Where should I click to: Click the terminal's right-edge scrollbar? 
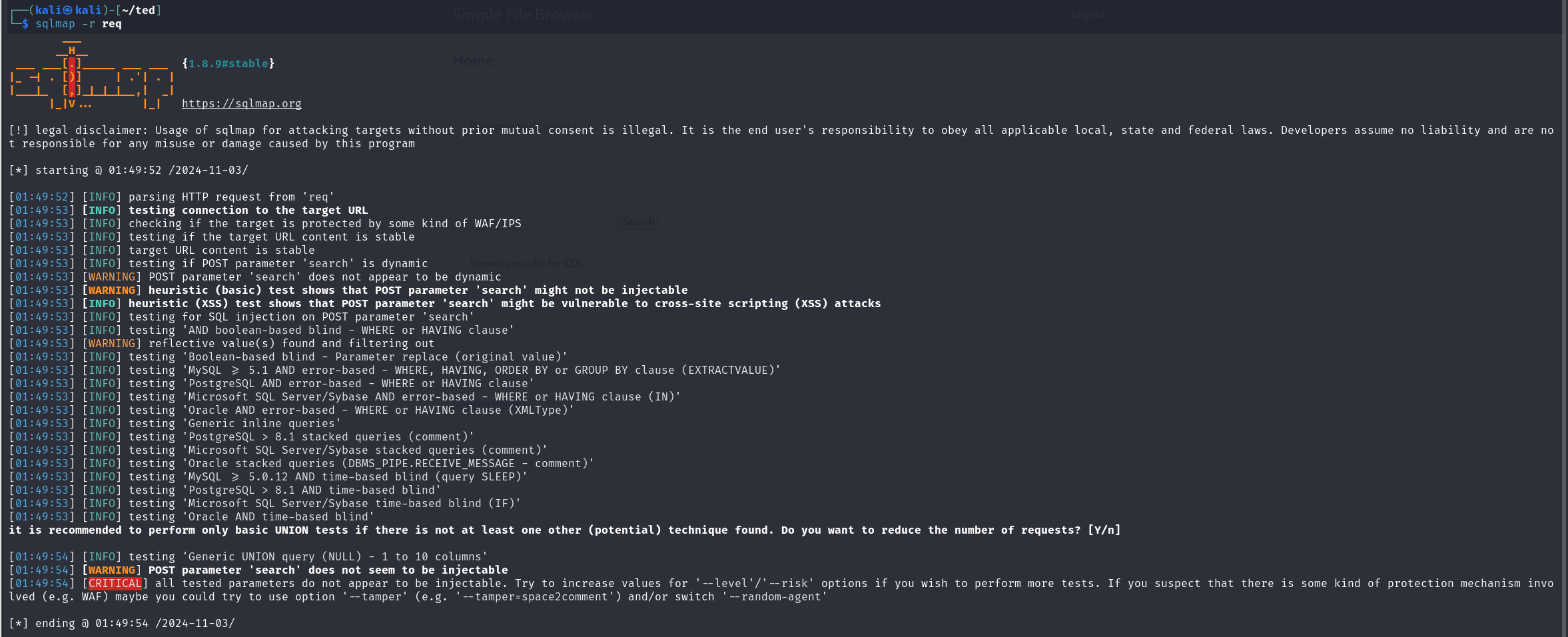1564,318
